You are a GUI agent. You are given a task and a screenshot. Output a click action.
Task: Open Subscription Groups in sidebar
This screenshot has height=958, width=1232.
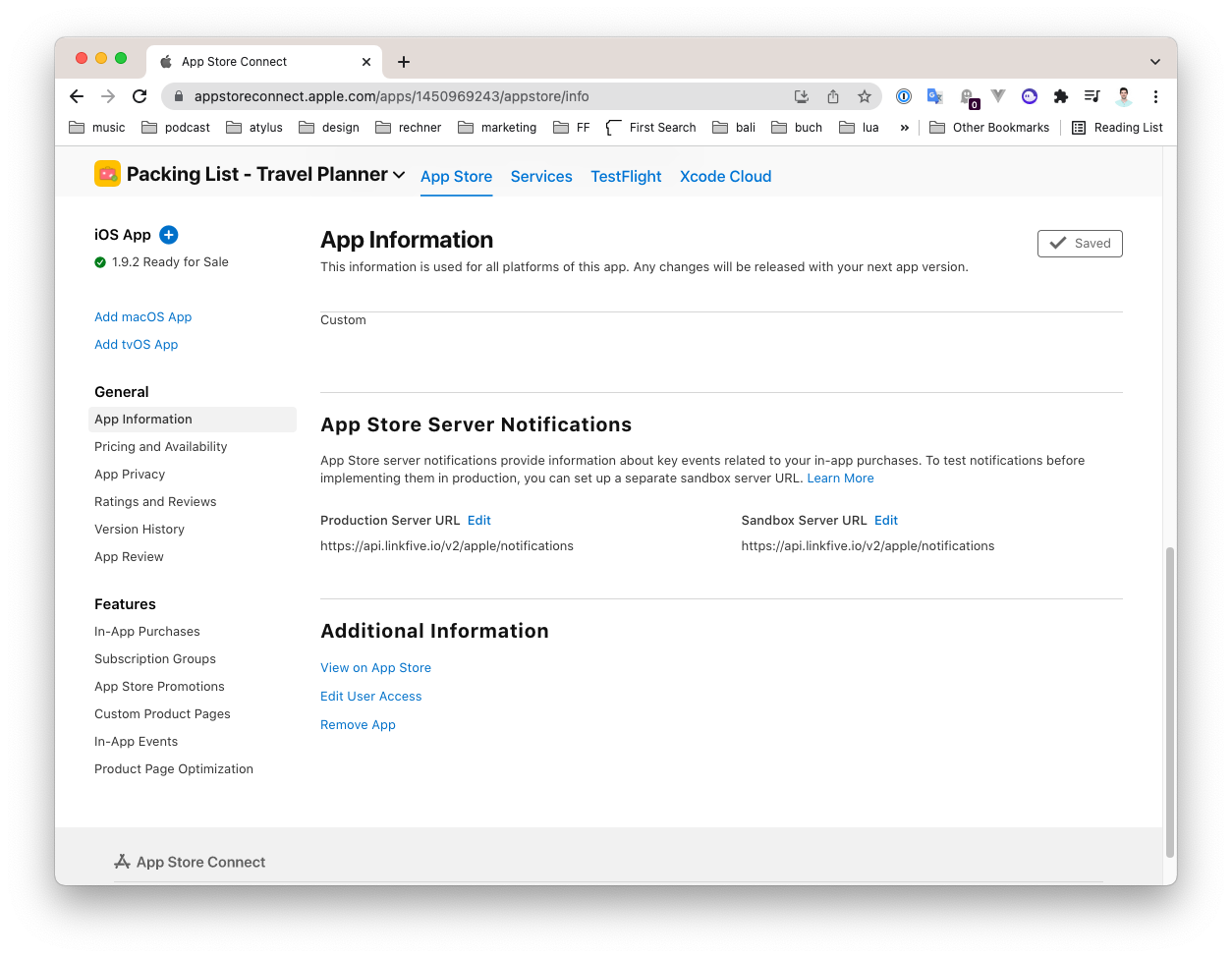(x=155, y=659)
